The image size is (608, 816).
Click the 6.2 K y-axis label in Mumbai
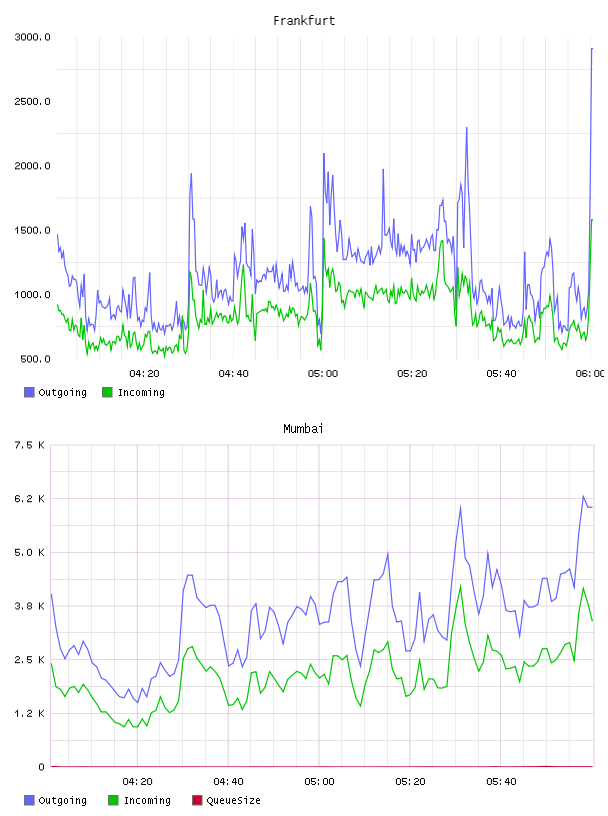coord(29,499)
